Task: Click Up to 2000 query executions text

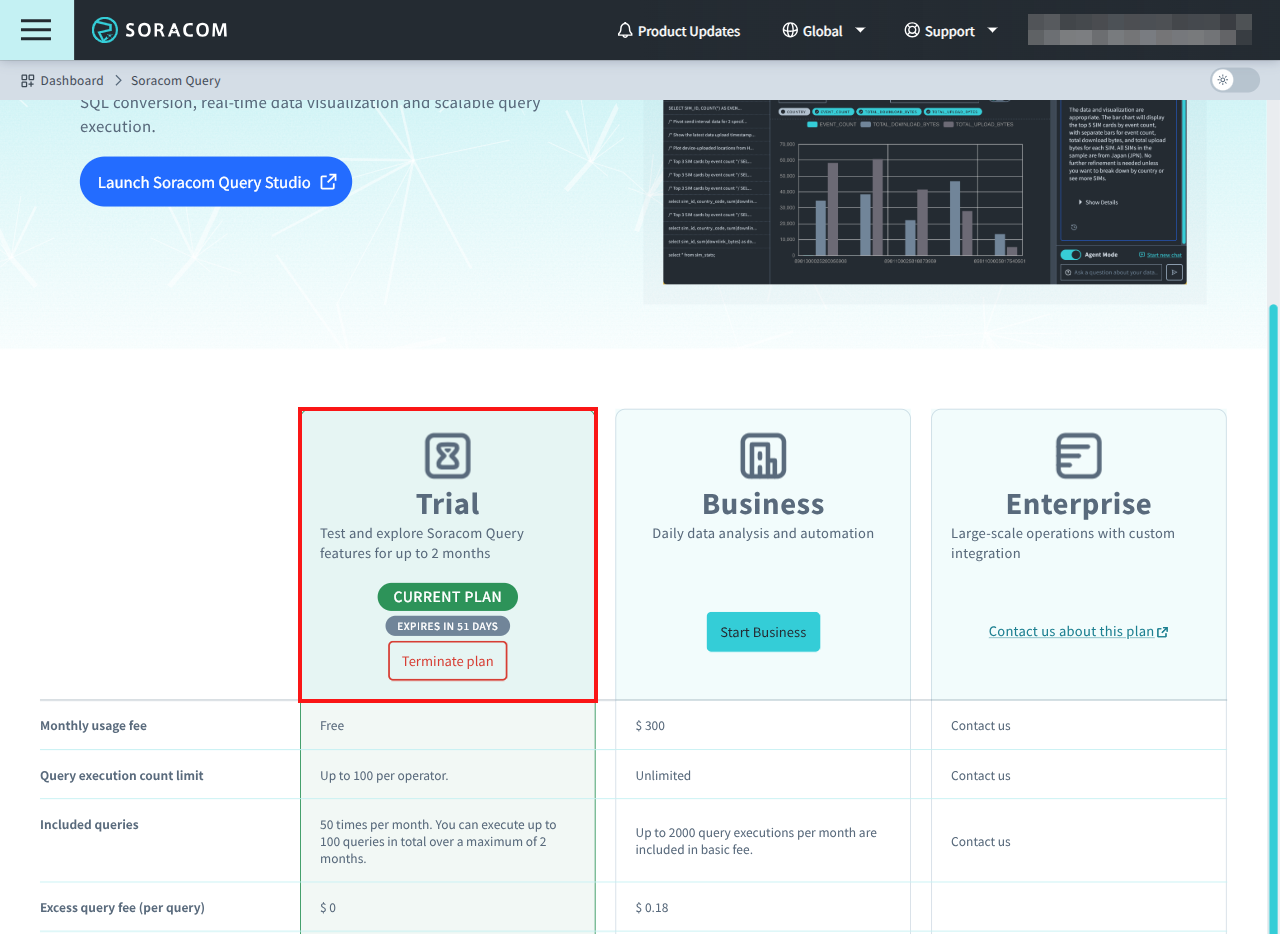Action: coord(756,842)
